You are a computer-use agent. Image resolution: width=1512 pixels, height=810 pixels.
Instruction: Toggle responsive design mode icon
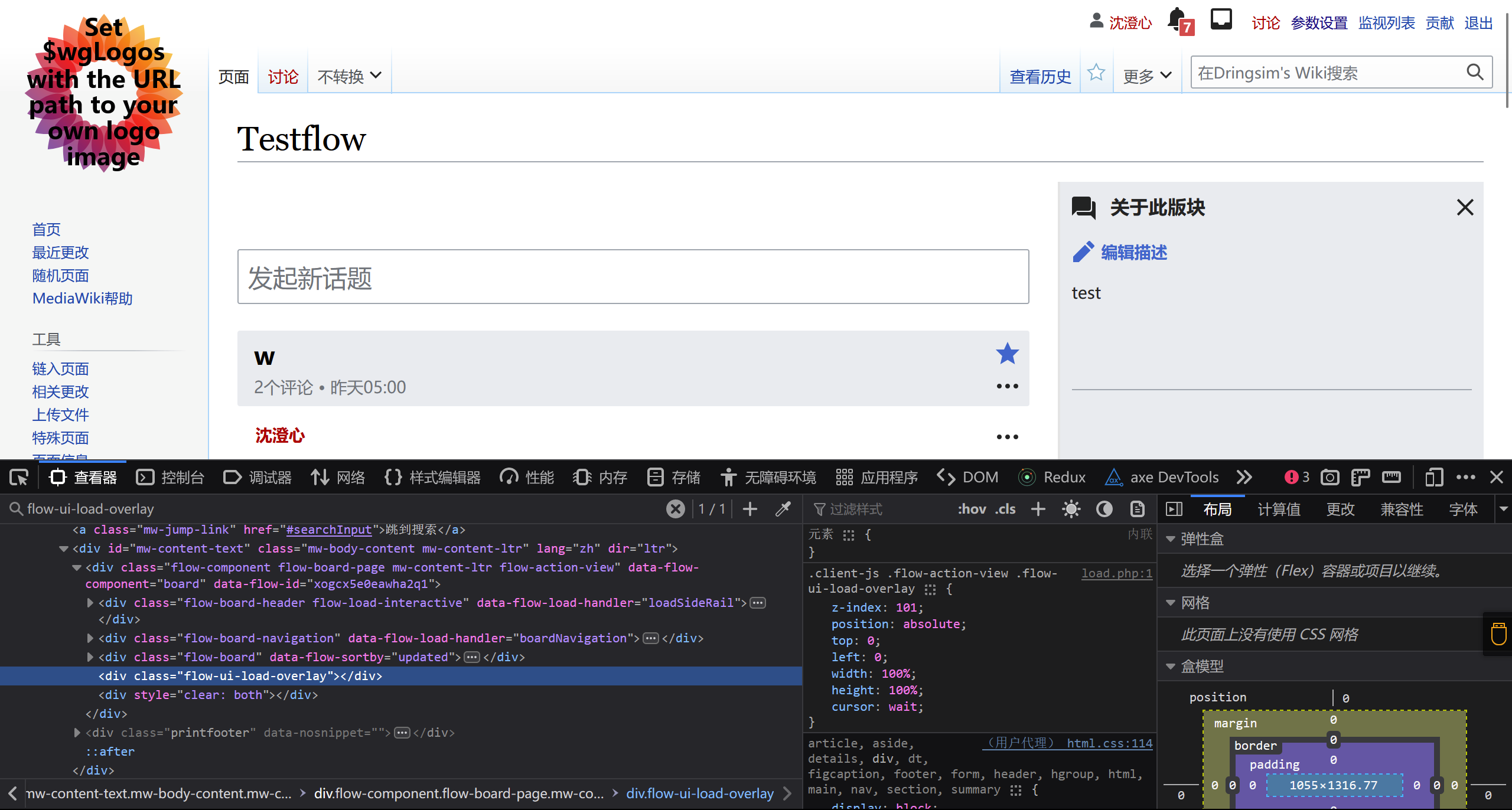(x=1434, y=477)
